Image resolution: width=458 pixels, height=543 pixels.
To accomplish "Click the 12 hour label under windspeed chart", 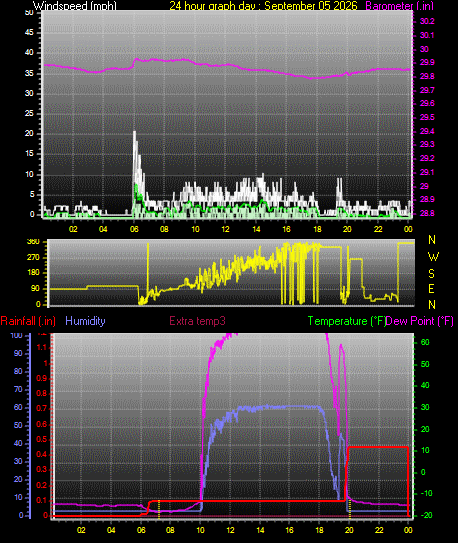I will coord(226,229).
